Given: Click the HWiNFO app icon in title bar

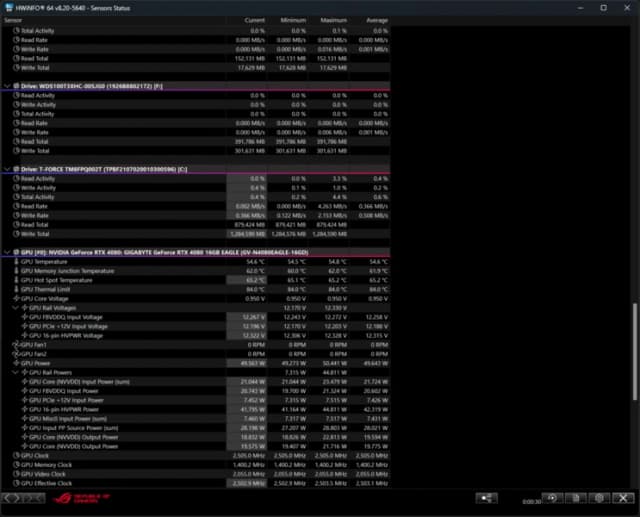Looking at the screenshot, I should click(x=9, y=8).
